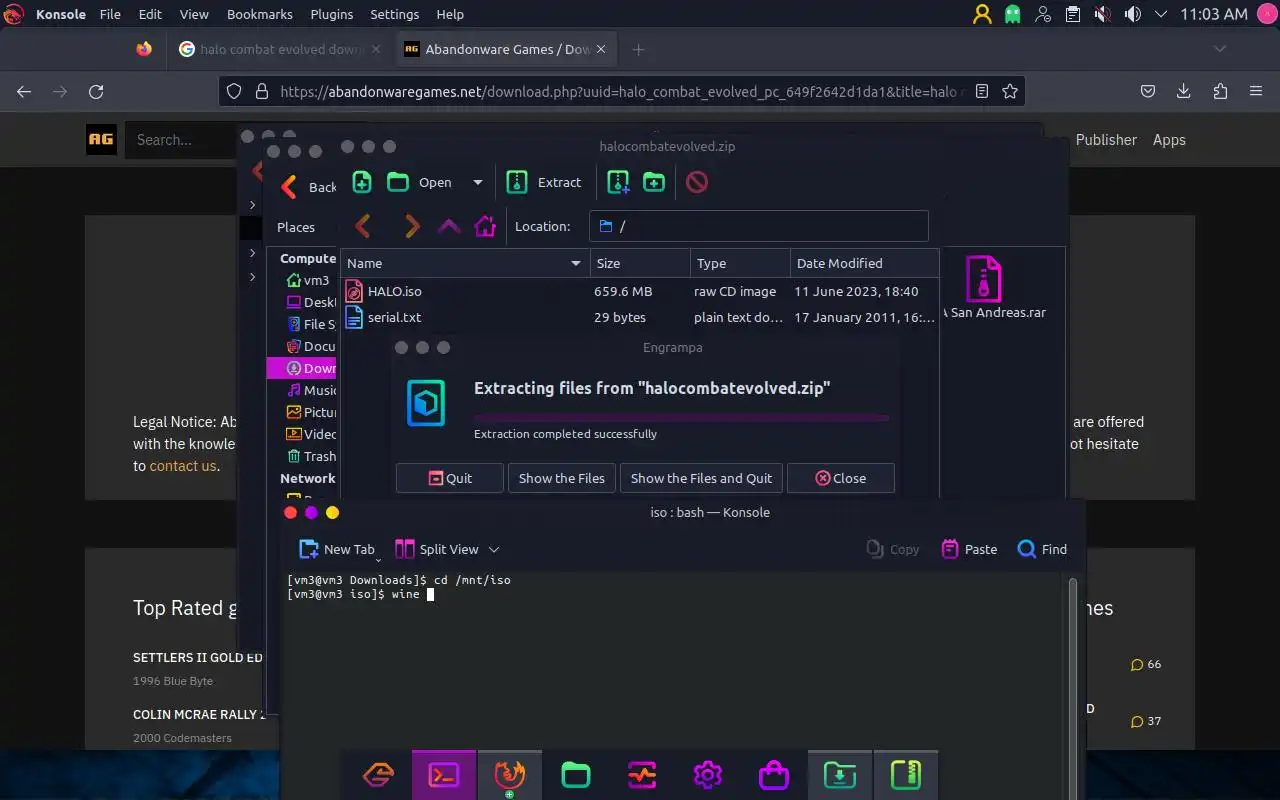The height and width of the screenshot is (800, 1280).
Task: Click the Copy button in Konsole
Action: (x=893, y=549)
